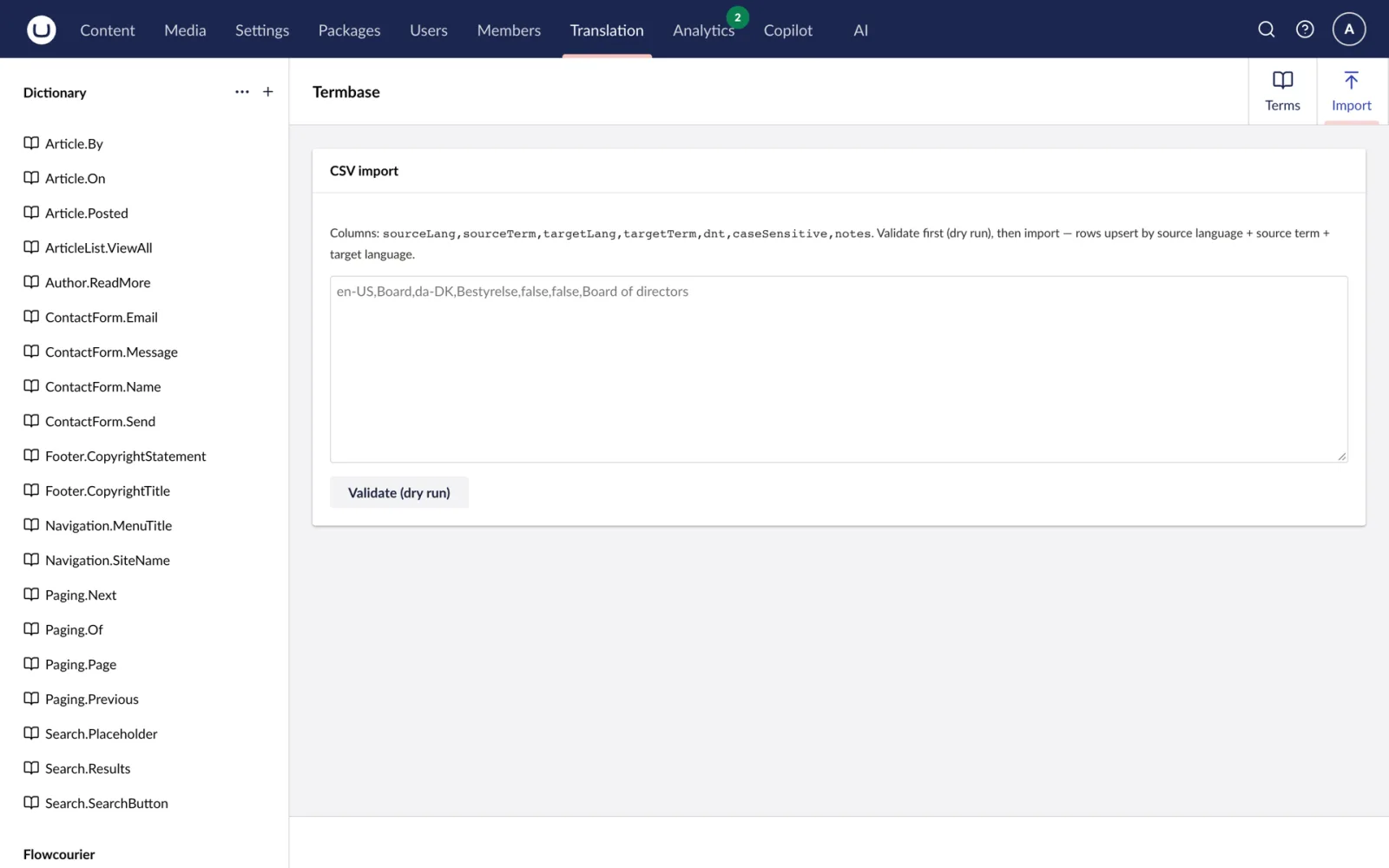Screen dimensions: 1389x868
Task: Open the Members section
Action: [x=509, y=30]
